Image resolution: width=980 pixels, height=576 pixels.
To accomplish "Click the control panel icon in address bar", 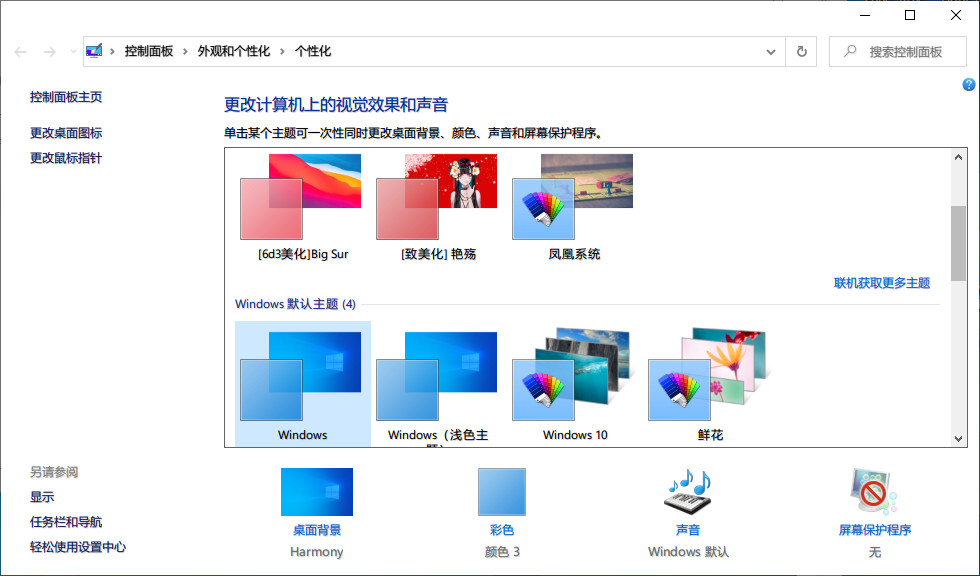I will (94, 51).
